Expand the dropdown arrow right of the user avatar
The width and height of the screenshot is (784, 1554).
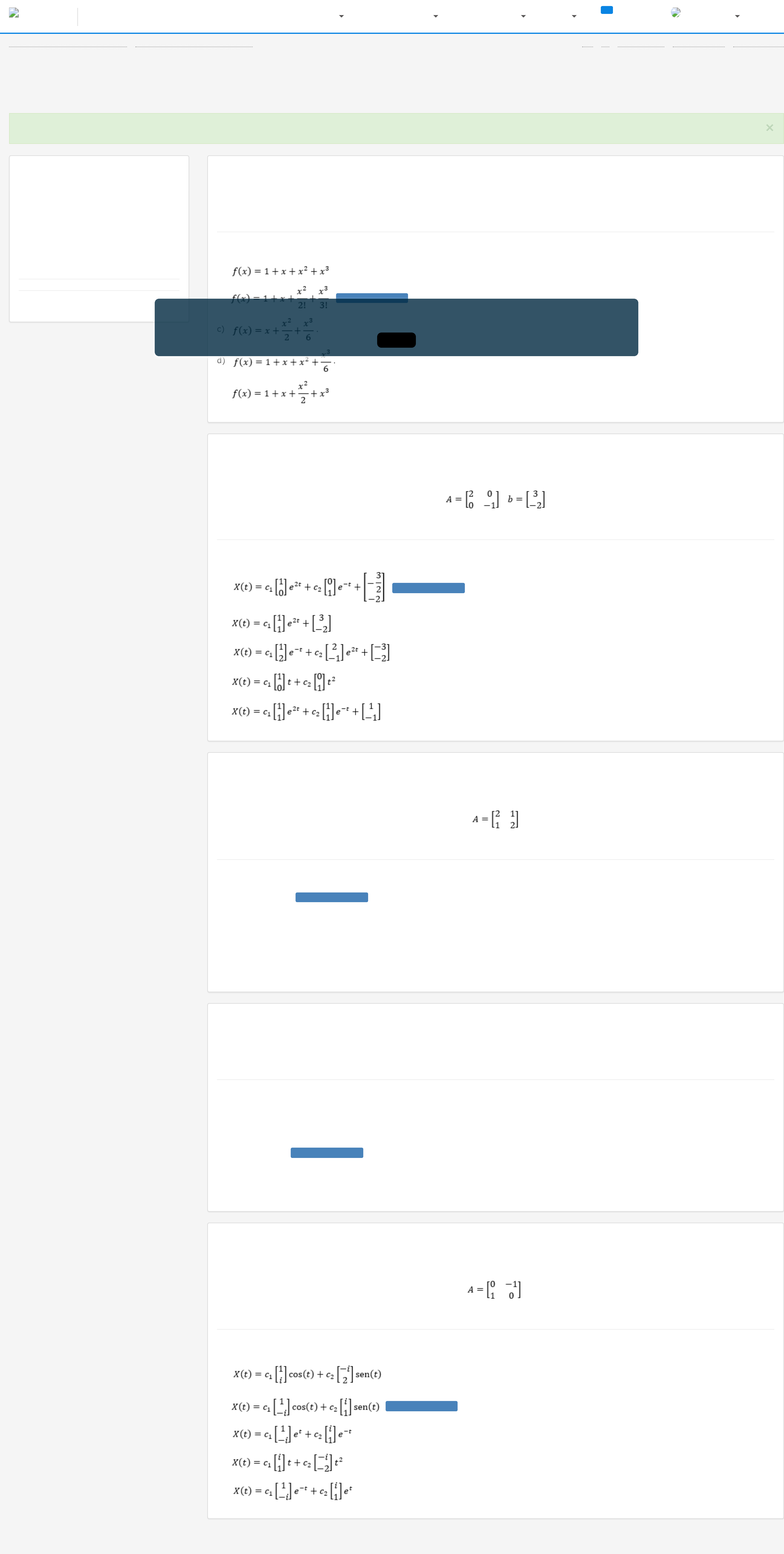(x=737, y=16)
